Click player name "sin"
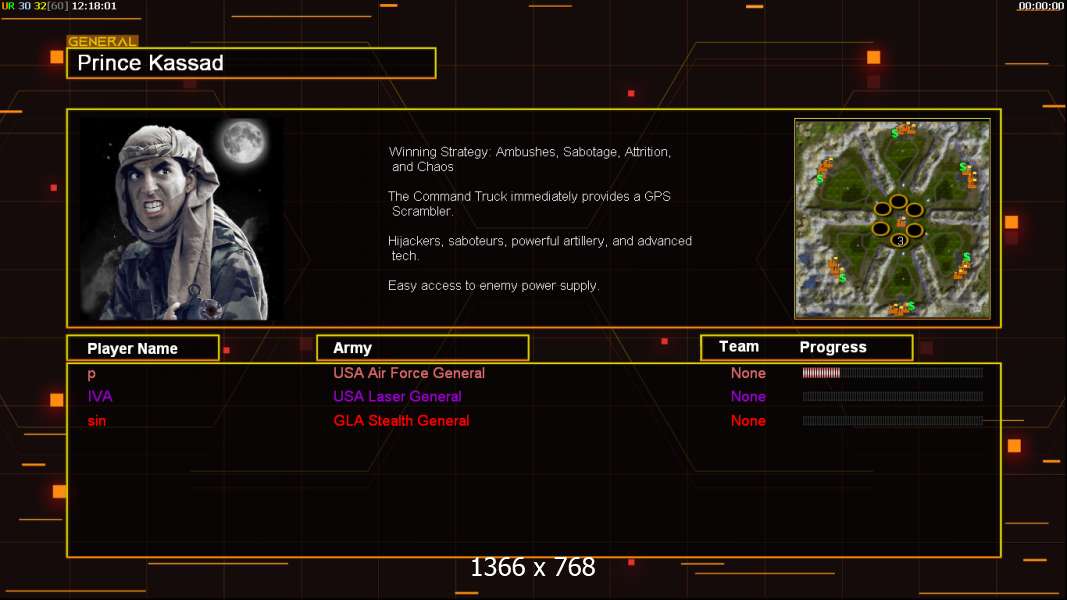The height and width of the screenshot is (600, 1067). point(97,420)
